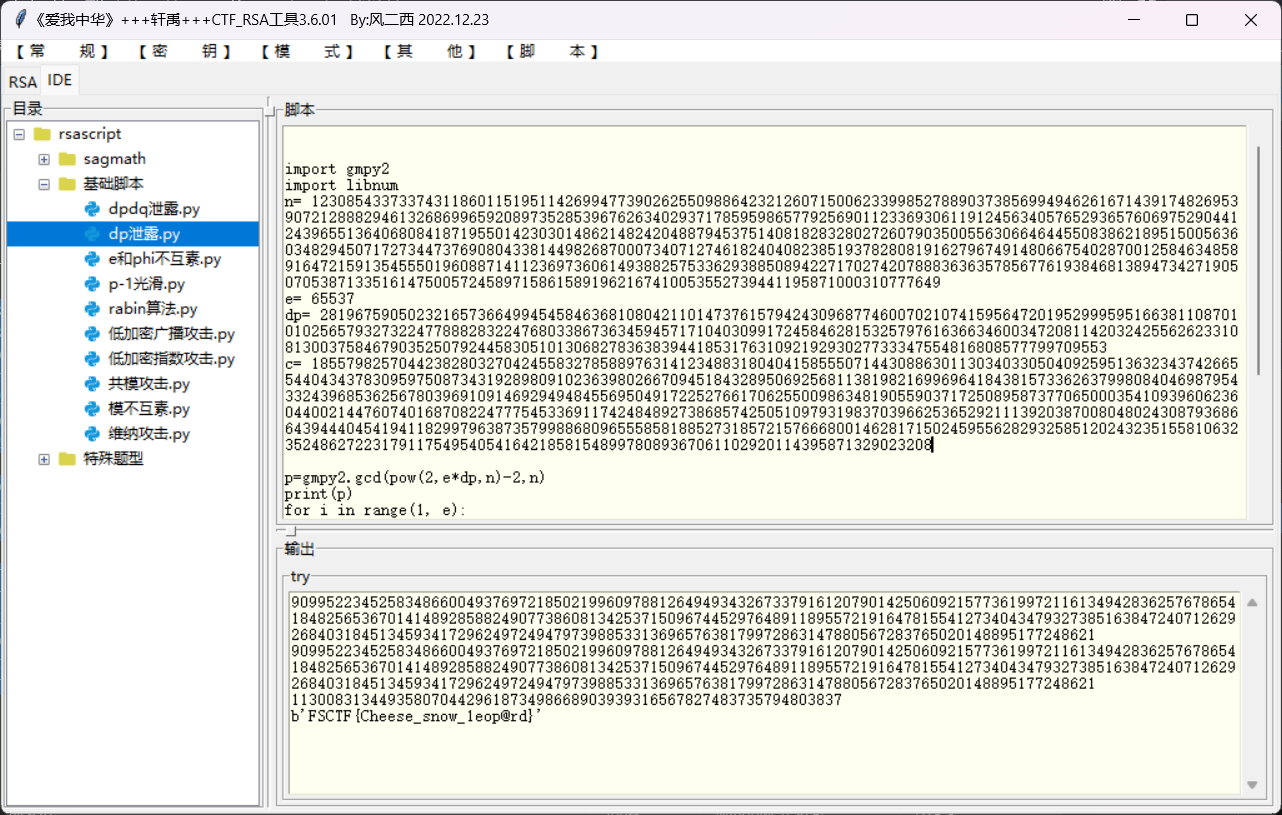Switch to the IDE tab
This screenshot has height=815, width=1282.
[60, 80]
